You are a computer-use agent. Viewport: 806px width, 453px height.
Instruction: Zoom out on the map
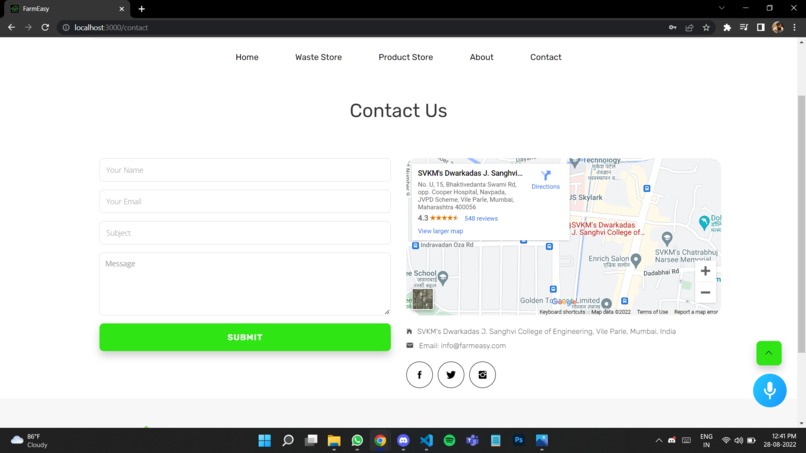tap(705, 293)
